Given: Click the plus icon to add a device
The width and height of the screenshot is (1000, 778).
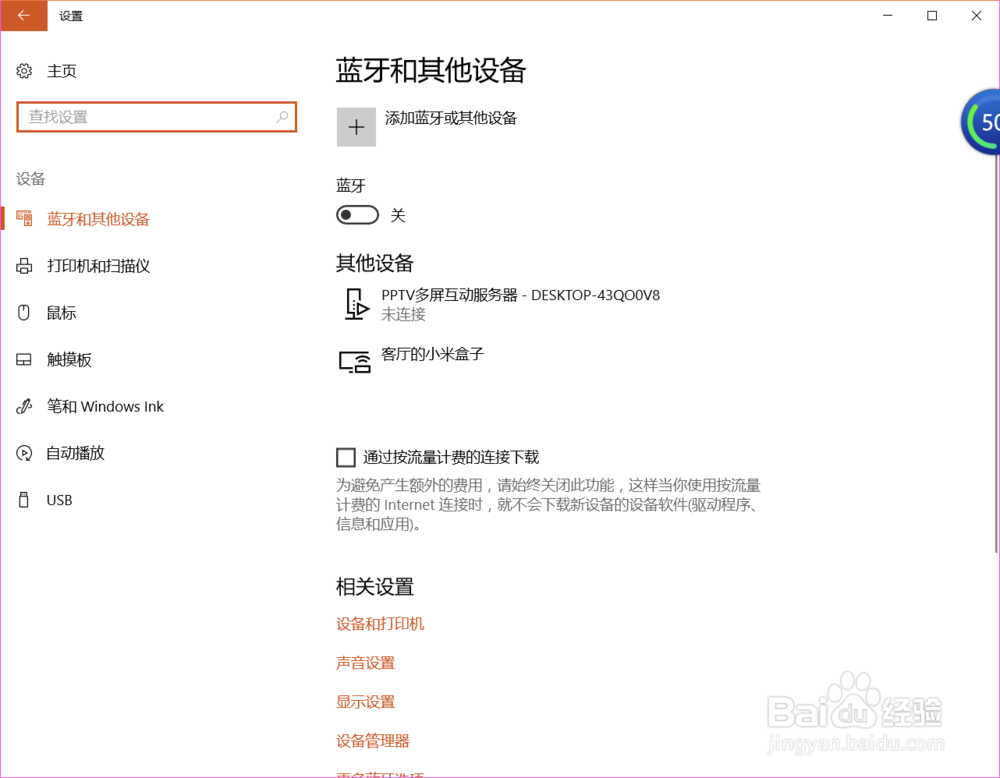Looking at the screenshot, I should tap(356, 127).
